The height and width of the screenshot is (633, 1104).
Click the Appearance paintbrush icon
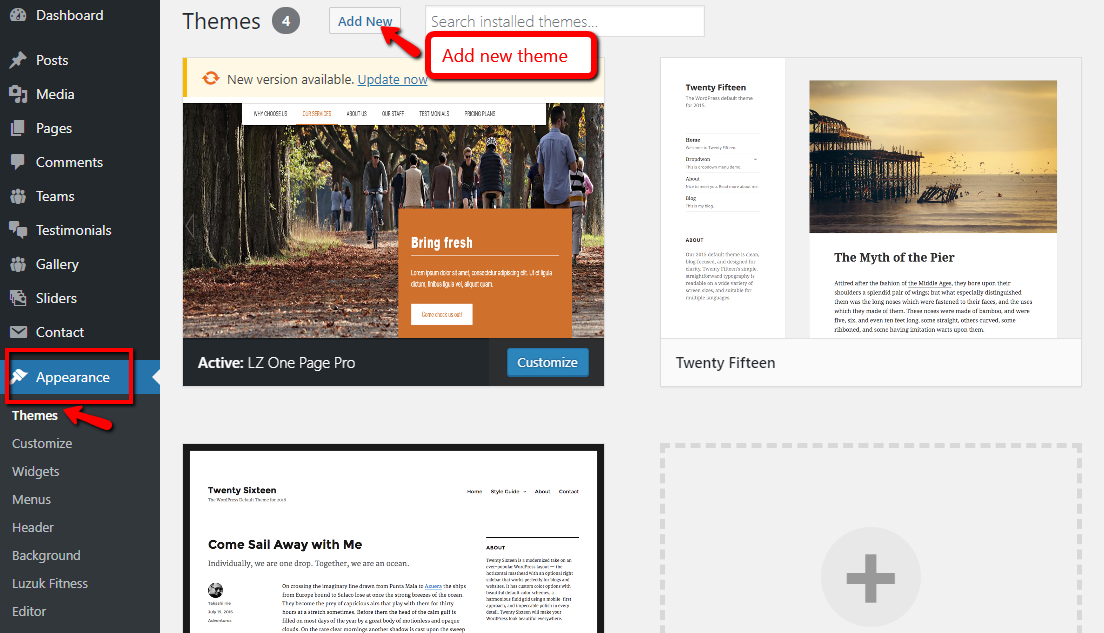pos(19,377)
